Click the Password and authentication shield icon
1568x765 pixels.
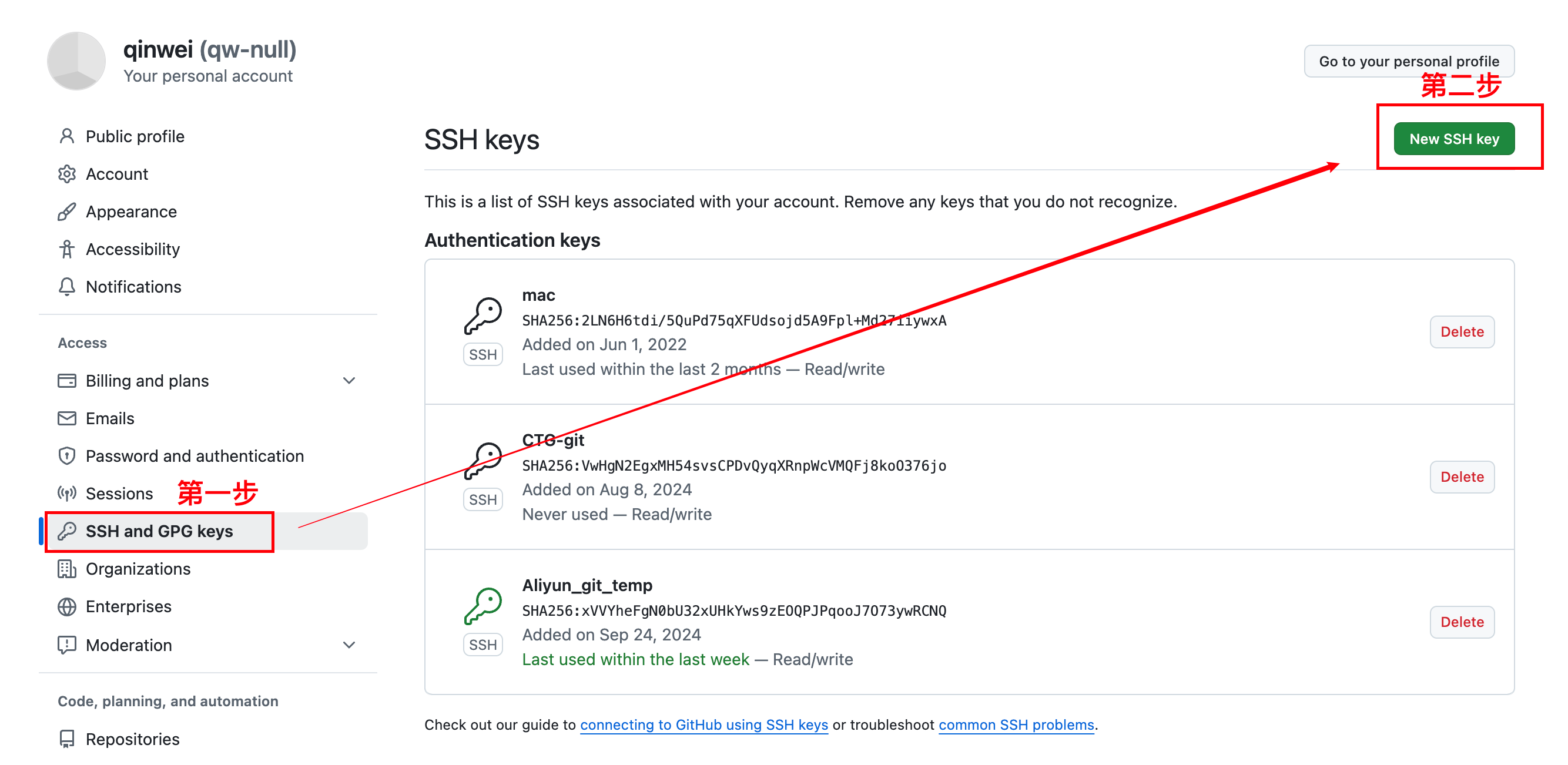pos(67,457)
